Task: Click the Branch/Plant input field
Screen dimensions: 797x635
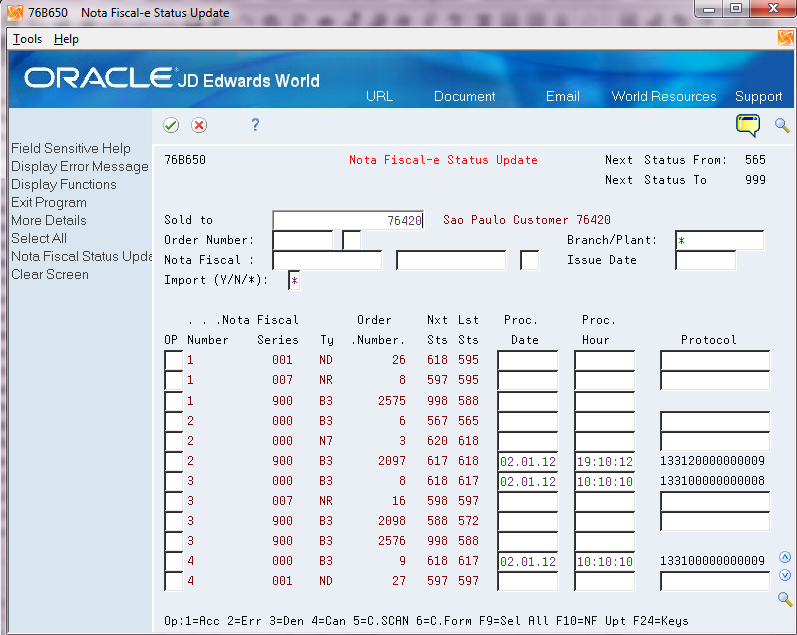Action: click(x=719, y=240)
